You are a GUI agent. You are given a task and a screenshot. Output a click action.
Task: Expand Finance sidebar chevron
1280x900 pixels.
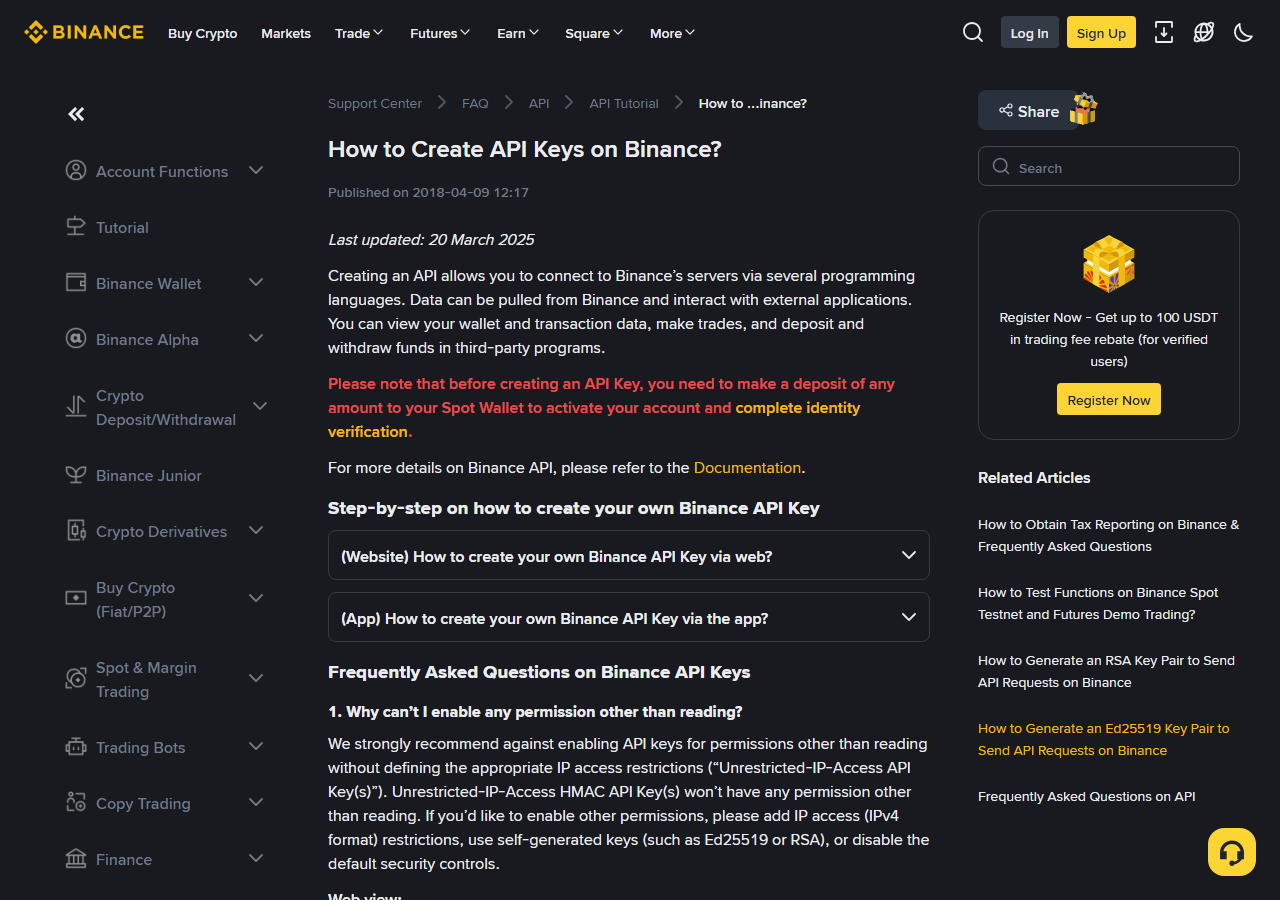point(256,858)
